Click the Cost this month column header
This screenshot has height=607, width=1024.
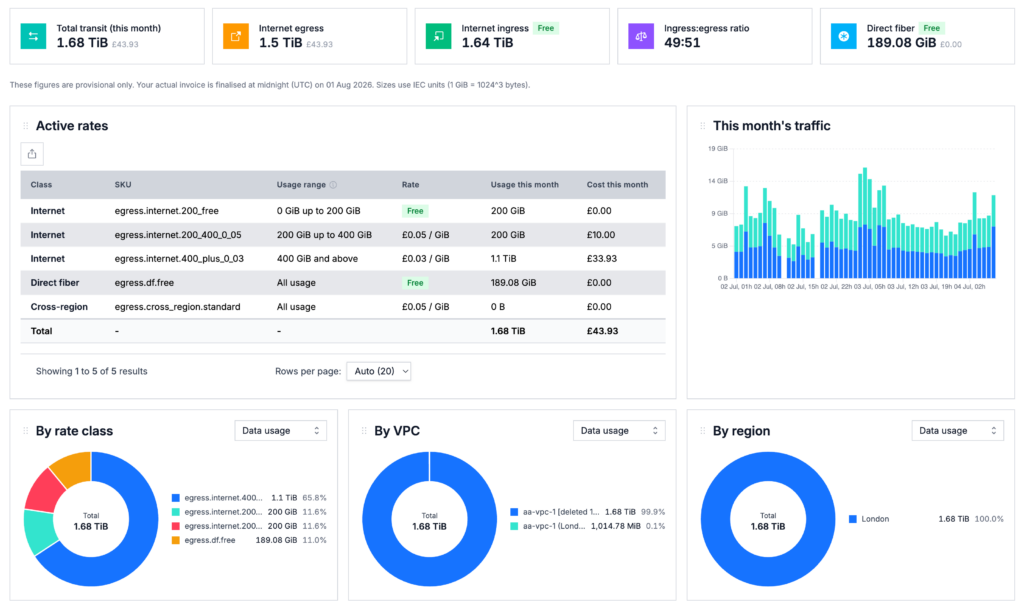(617, 185)
